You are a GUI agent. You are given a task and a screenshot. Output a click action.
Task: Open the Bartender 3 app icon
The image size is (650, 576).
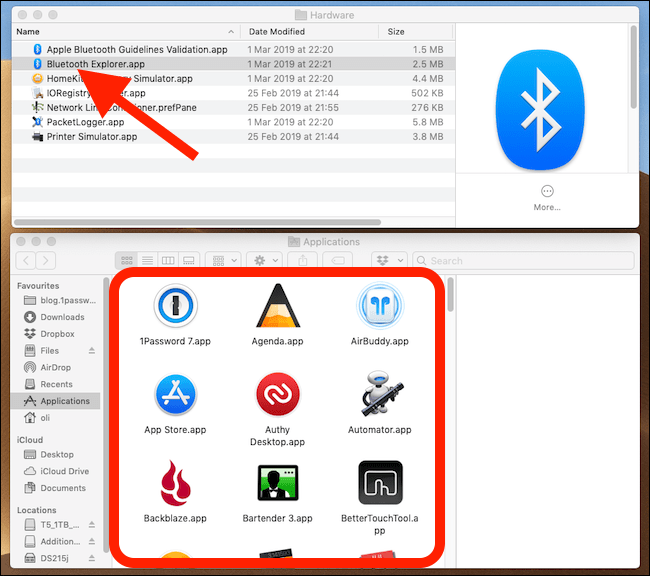(x=279, y=482)
